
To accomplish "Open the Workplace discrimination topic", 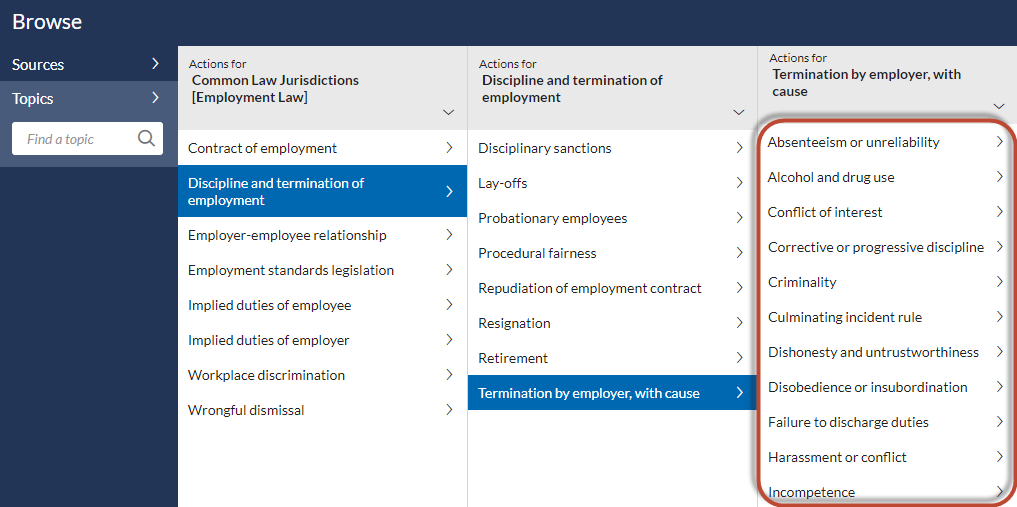I will click(x=322, y=375).
